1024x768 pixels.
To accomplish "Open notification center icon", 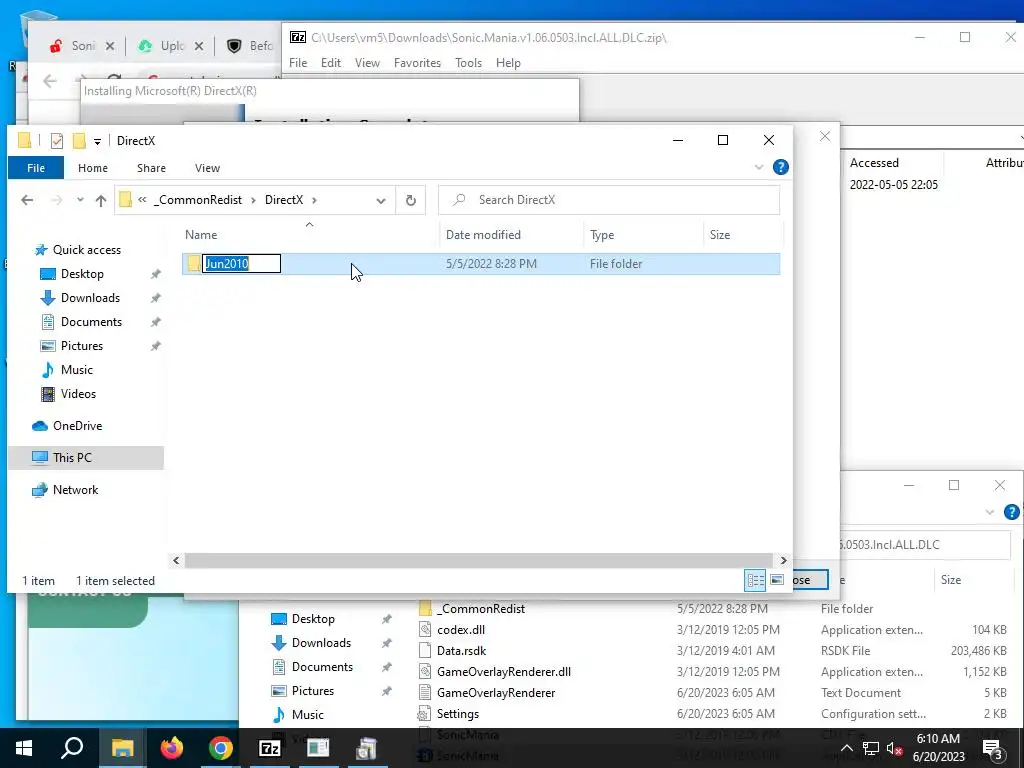I will pos(993,748).
